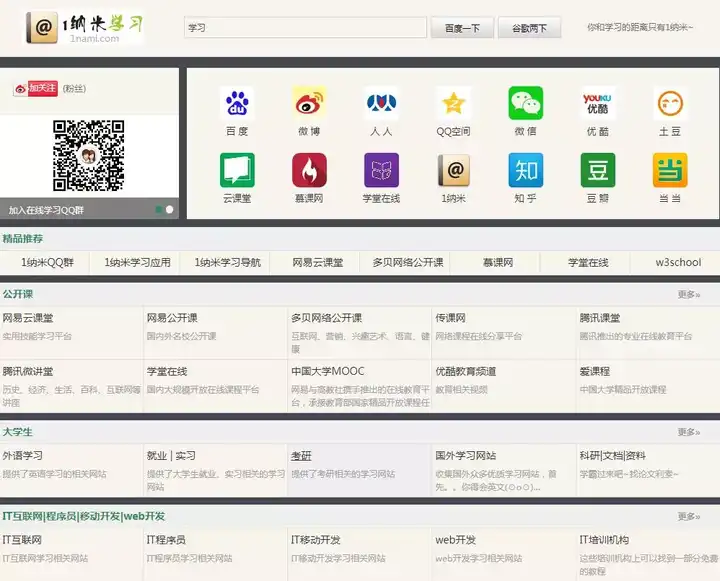
Task: Click the 1纳米学习 site logo
Action: tap(85, 28)
